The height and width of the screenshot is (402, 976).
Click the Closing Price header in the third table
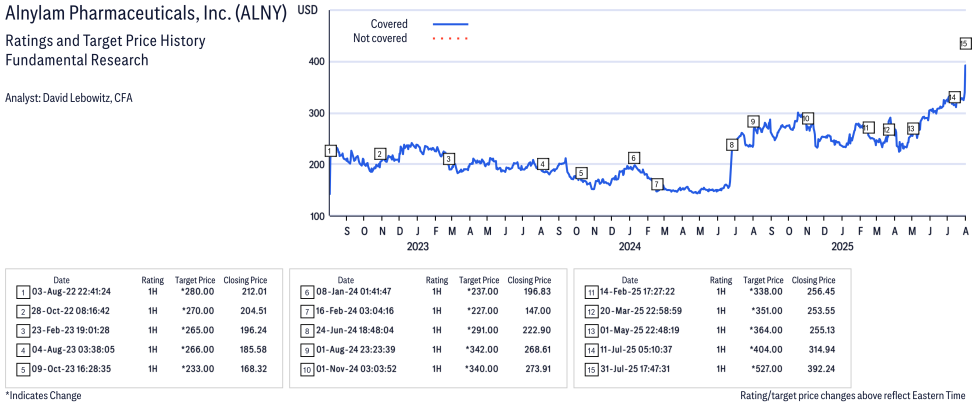[813, 280]
